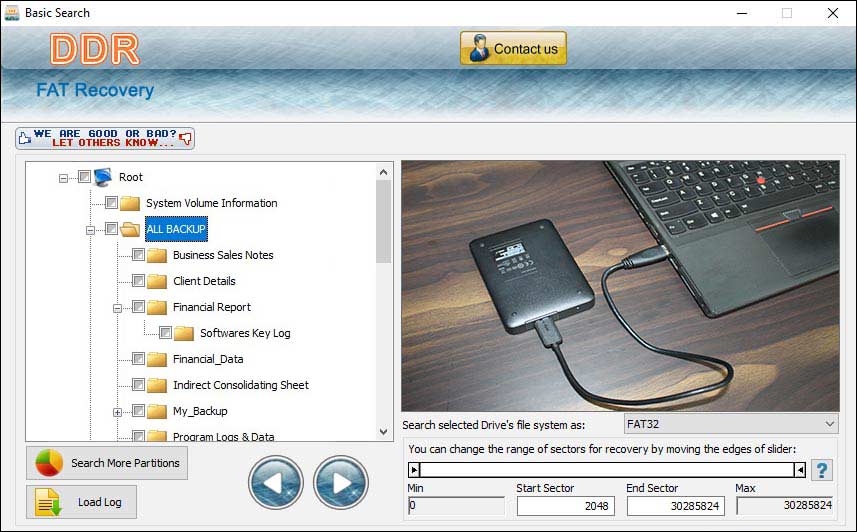Minimize the Basic Search window
The width and height of the screenshot is (857, 532).
tap(742, 13)
